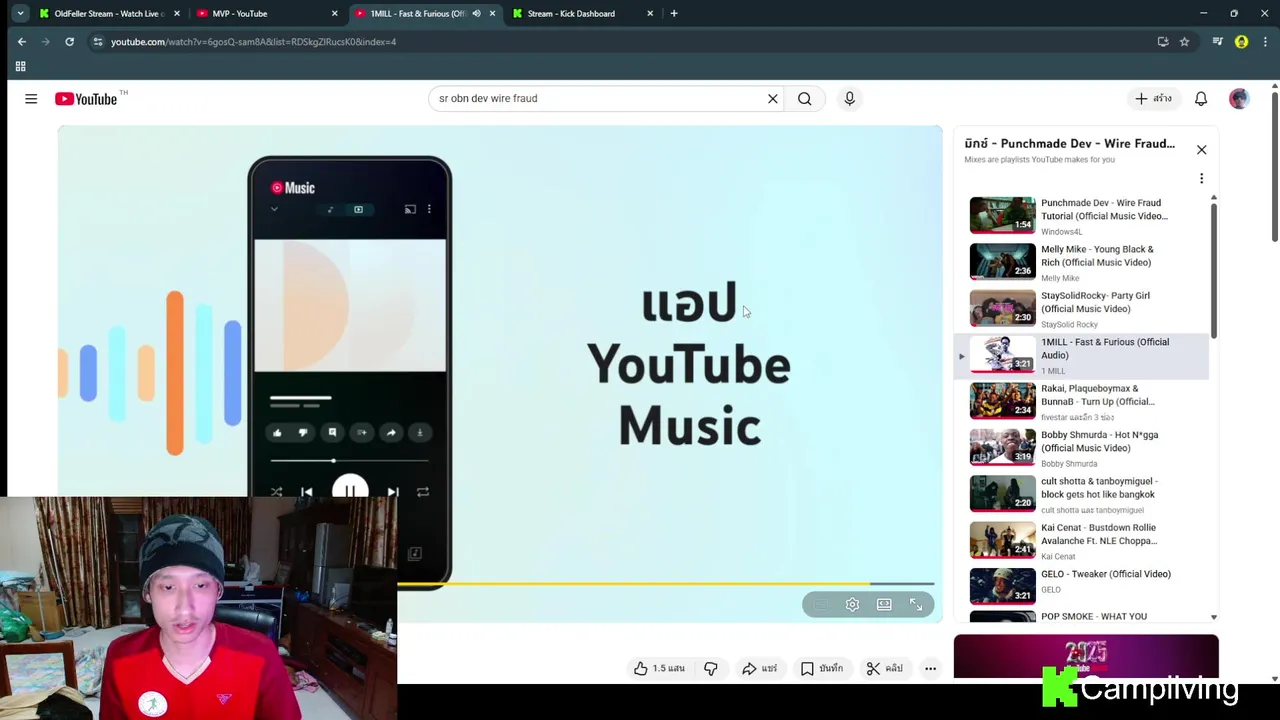Open the account avatar menu
Image resolution: width=1280 pixels, height=720 pixels.
tap(1239, 99)
